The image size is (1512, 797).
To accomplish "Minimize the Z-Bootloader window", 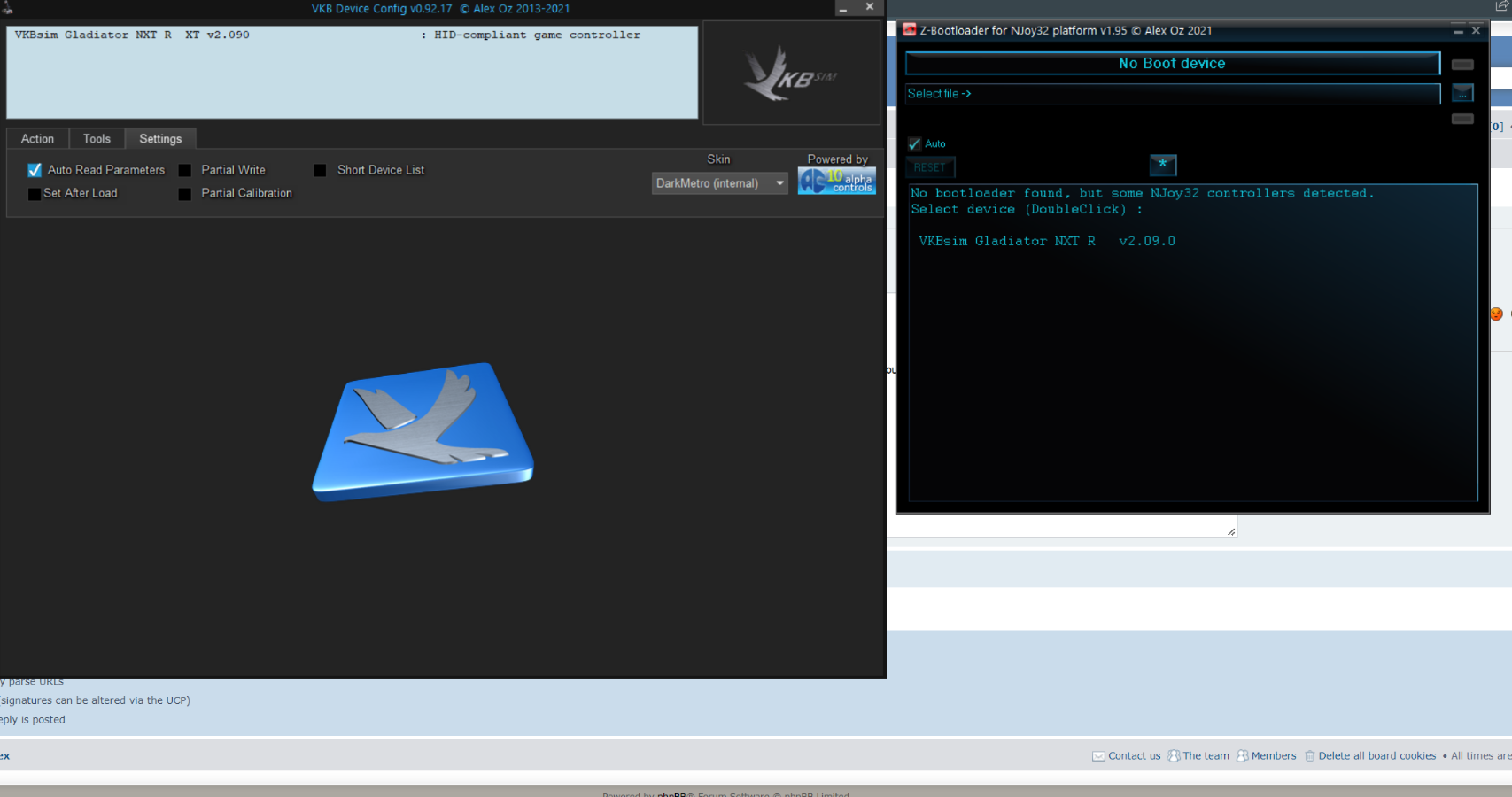I will click(x=1458, y=31).
